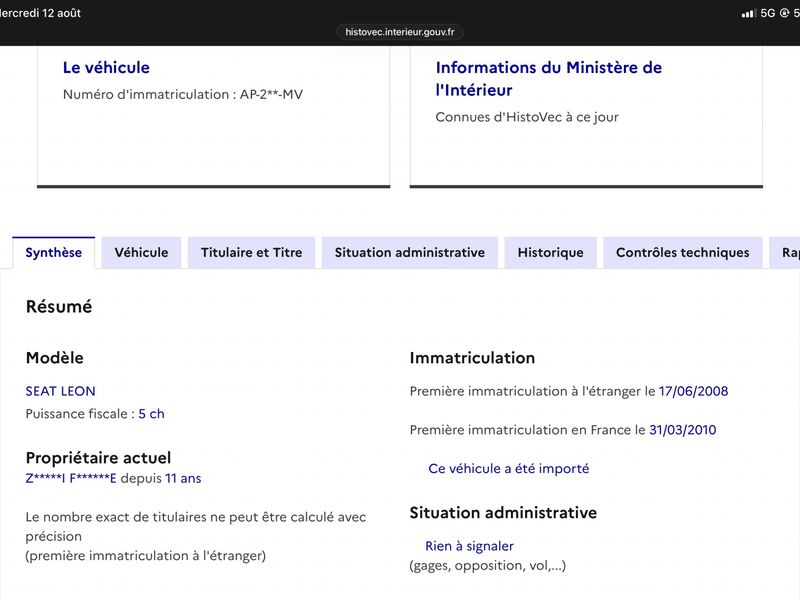
Task: Click the Le véhicule card heading
Action: pos(106,67)
